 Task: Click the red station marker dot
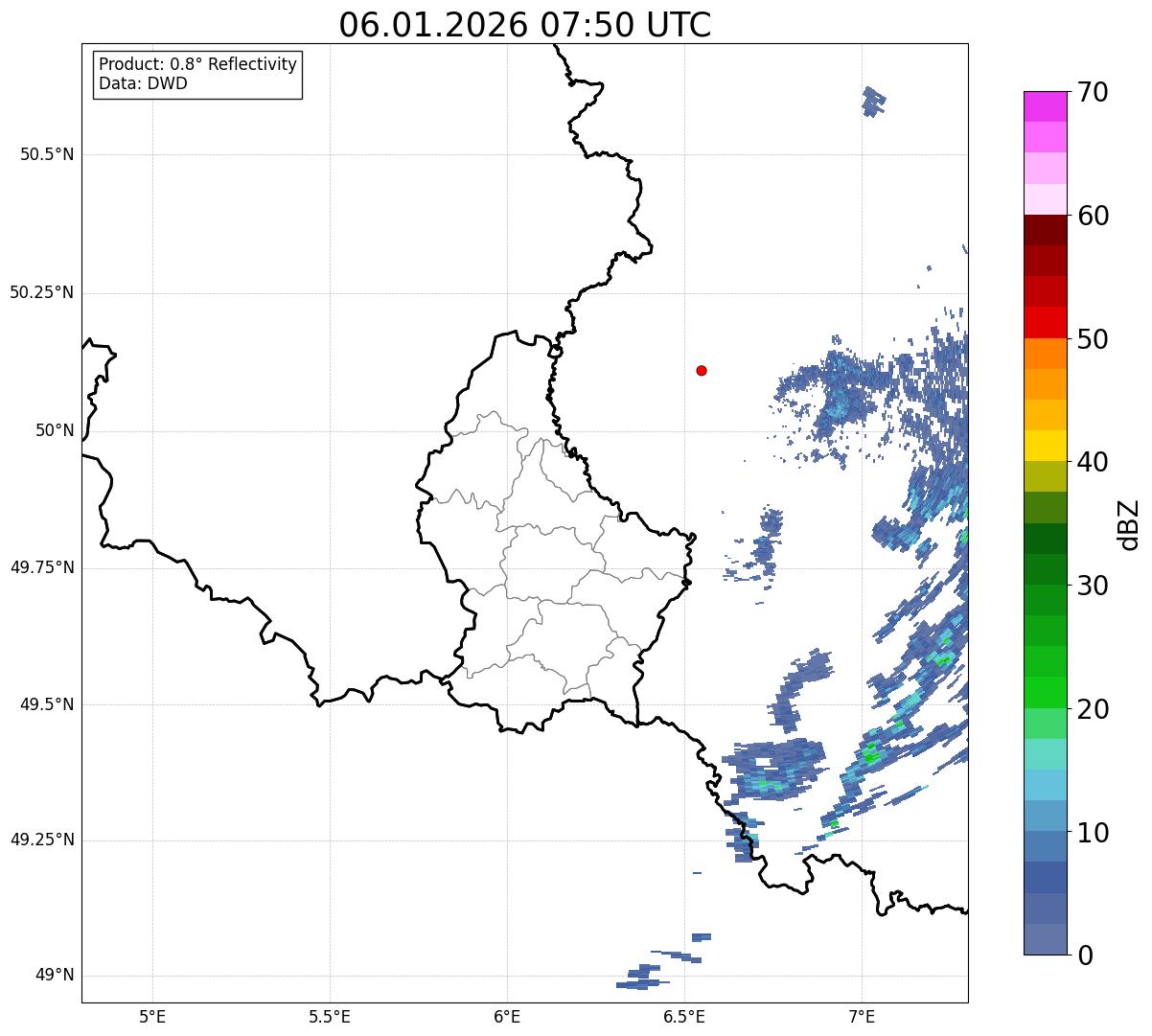[702, 370]
